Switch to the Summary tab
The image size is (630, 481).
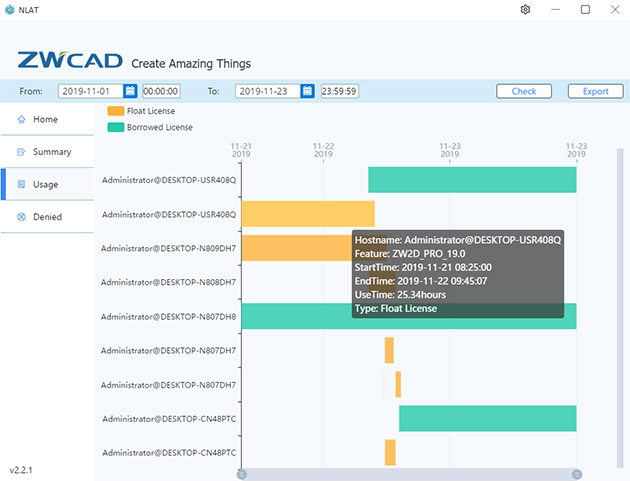pyautogui.click(x=51, y=152)
